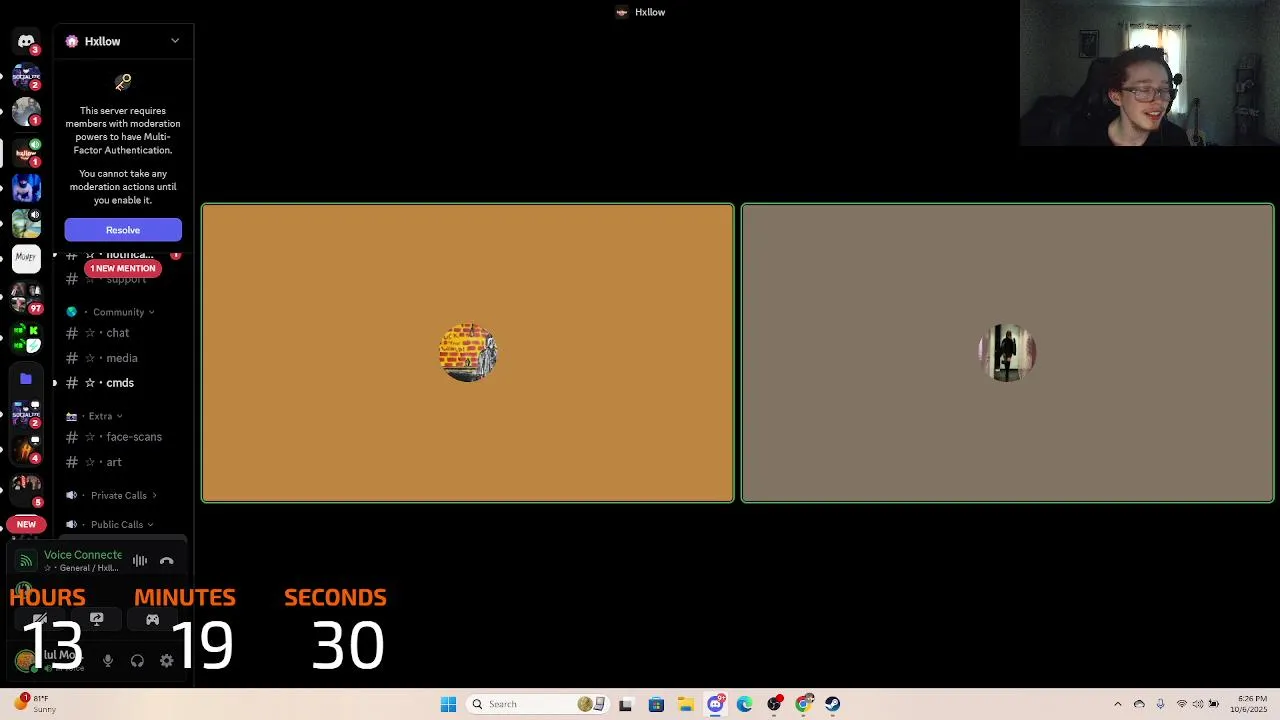Expand the Hxllow server dropdown menu
The image size is (1280, 720).
click(175, 41)
